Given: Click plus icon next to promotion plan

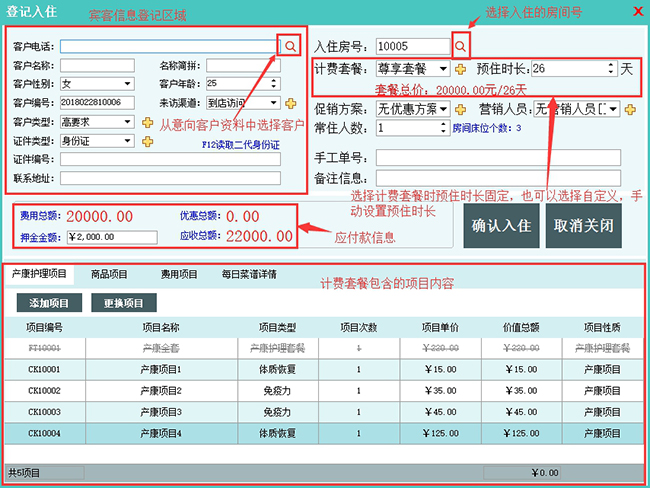Looking at the screenshot, I should [x=460, y=108].
